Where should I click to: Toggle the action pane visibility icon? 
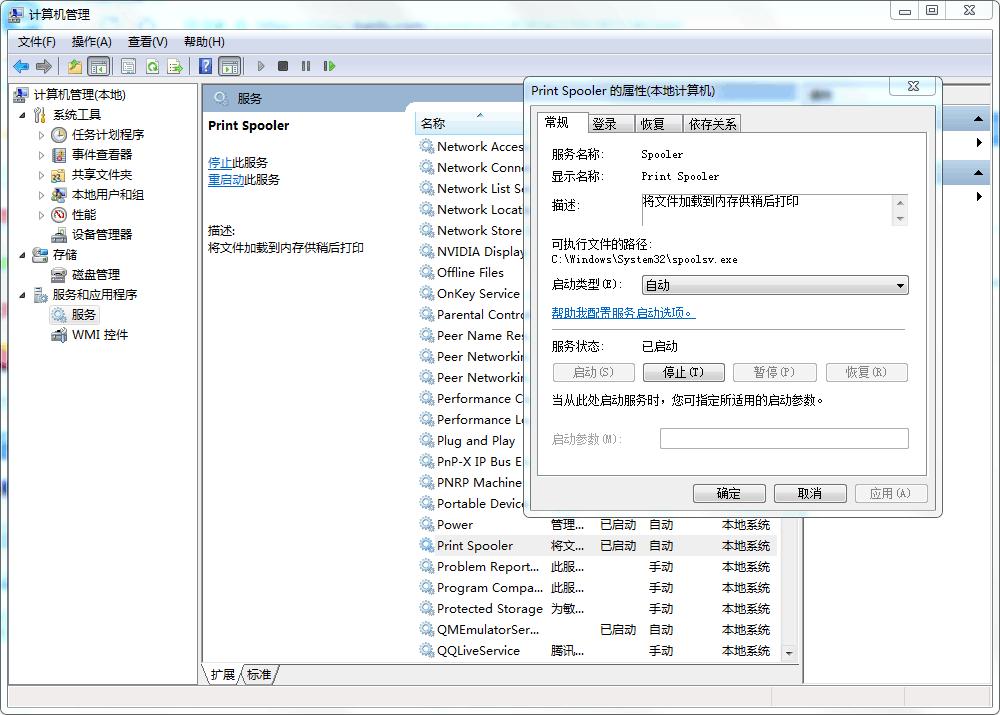pyautogui.click(x=229, y=66)
